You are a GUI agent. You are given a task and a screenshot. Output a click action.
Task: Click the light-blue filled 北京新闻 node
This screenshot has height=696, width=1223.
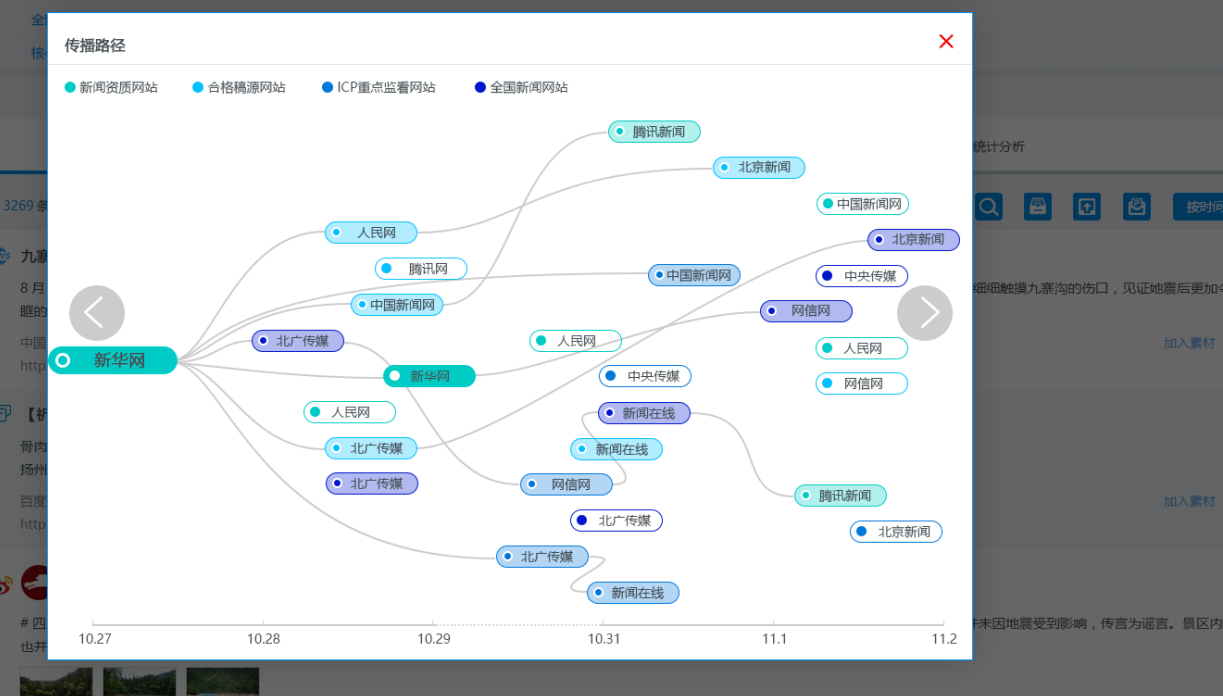tap(759, 168)
